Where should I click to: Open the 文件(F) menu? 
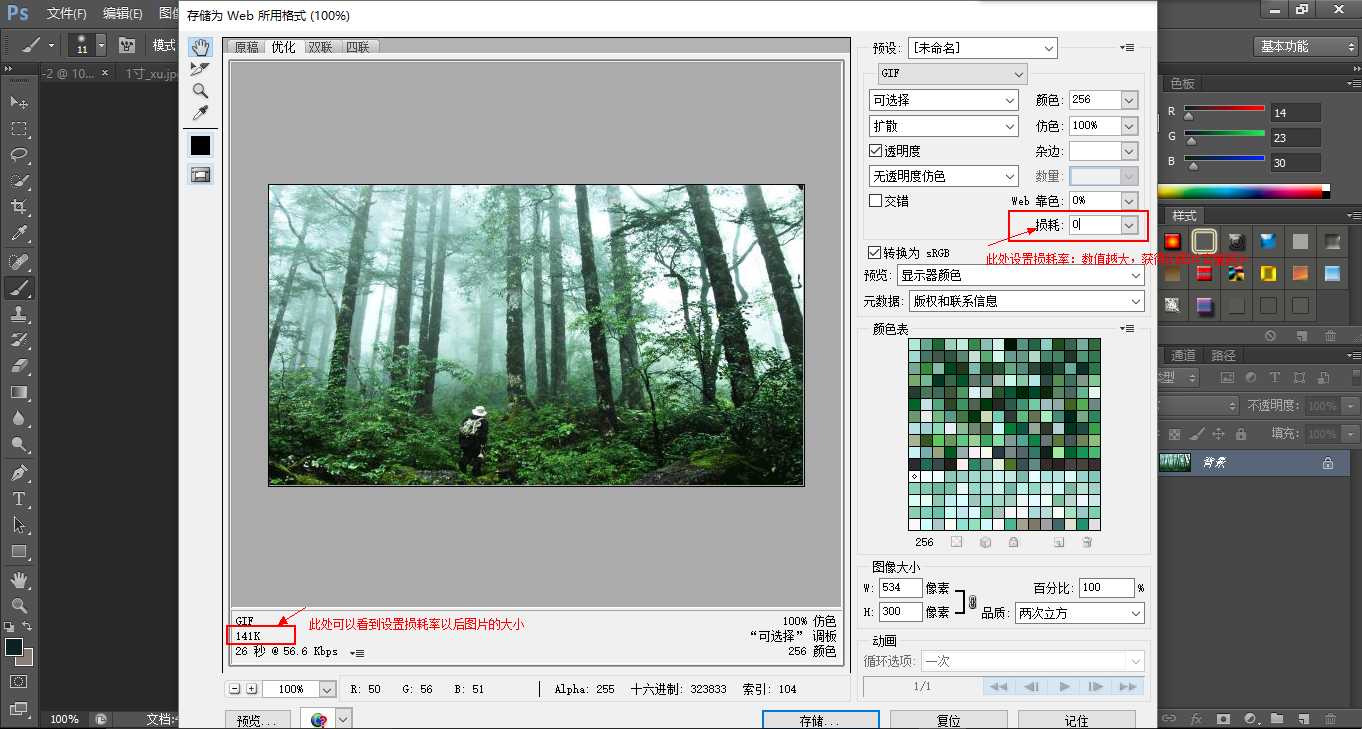(x=67, y=14)
